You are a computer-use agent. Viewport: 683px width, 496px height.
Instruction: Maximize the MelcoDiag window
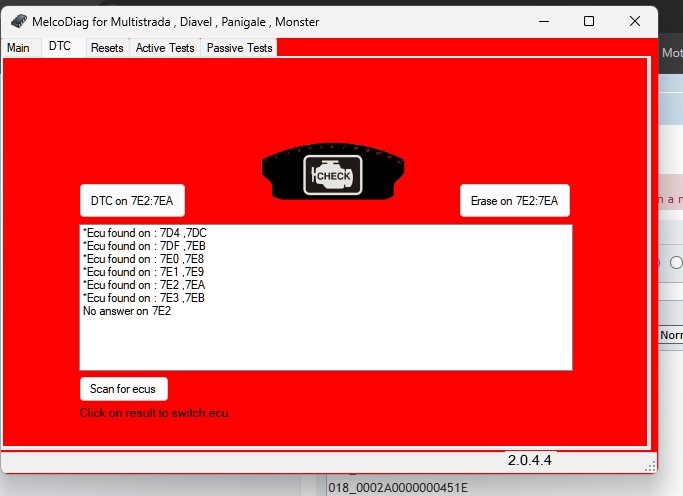(589, 21)
